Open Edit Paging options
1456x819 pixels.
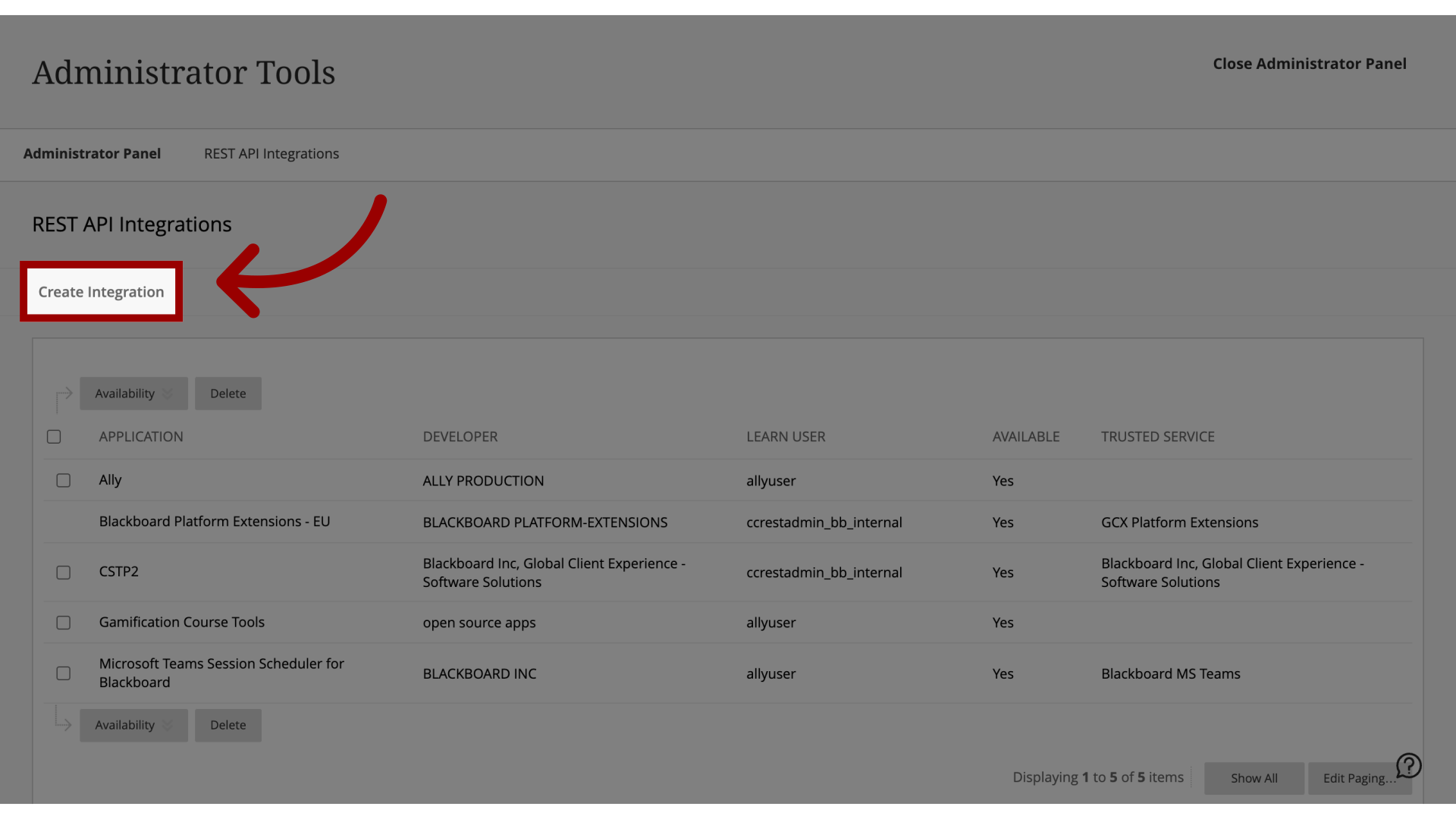(x=1360, y=778)
